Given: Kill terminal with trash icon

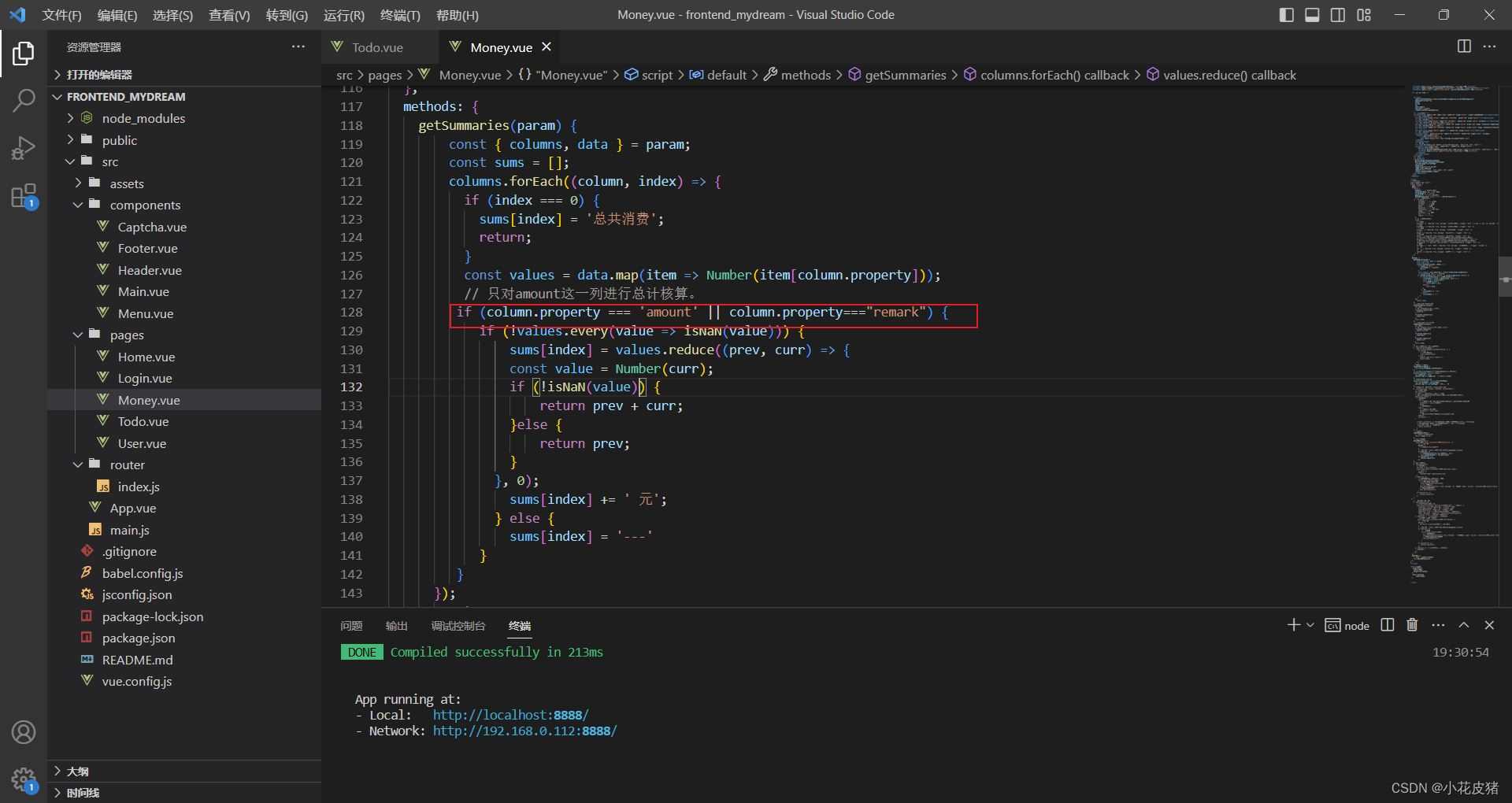Looking at the screenshot, I should click(1412, 625).
